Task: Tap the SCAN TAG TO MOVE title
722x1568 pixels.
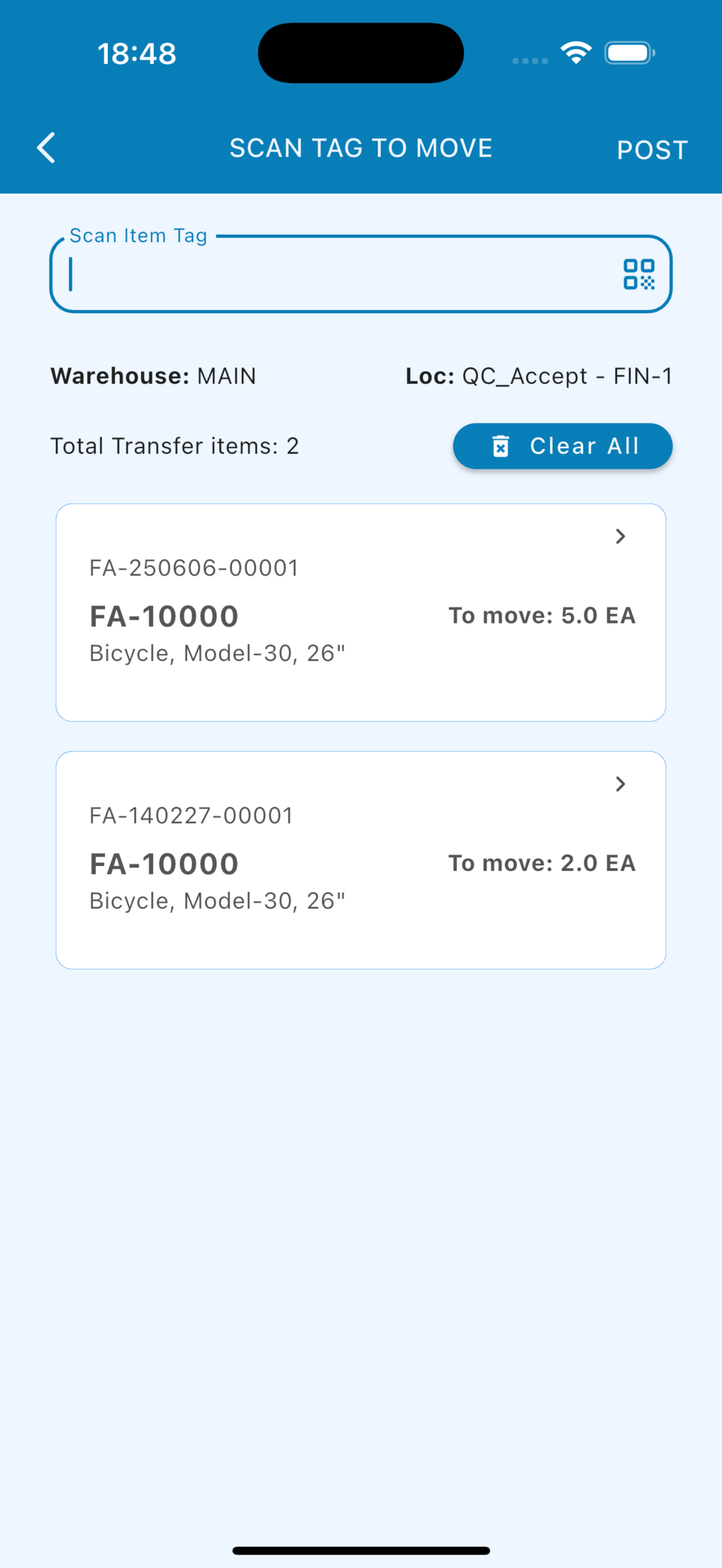Action: tap(360, 148)
